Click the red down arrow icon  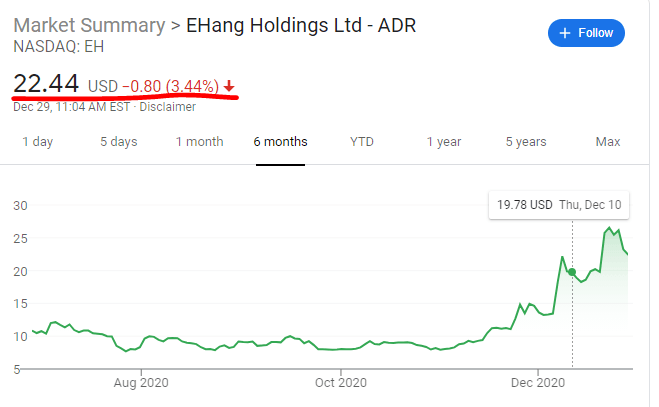[x=229, y=87]
